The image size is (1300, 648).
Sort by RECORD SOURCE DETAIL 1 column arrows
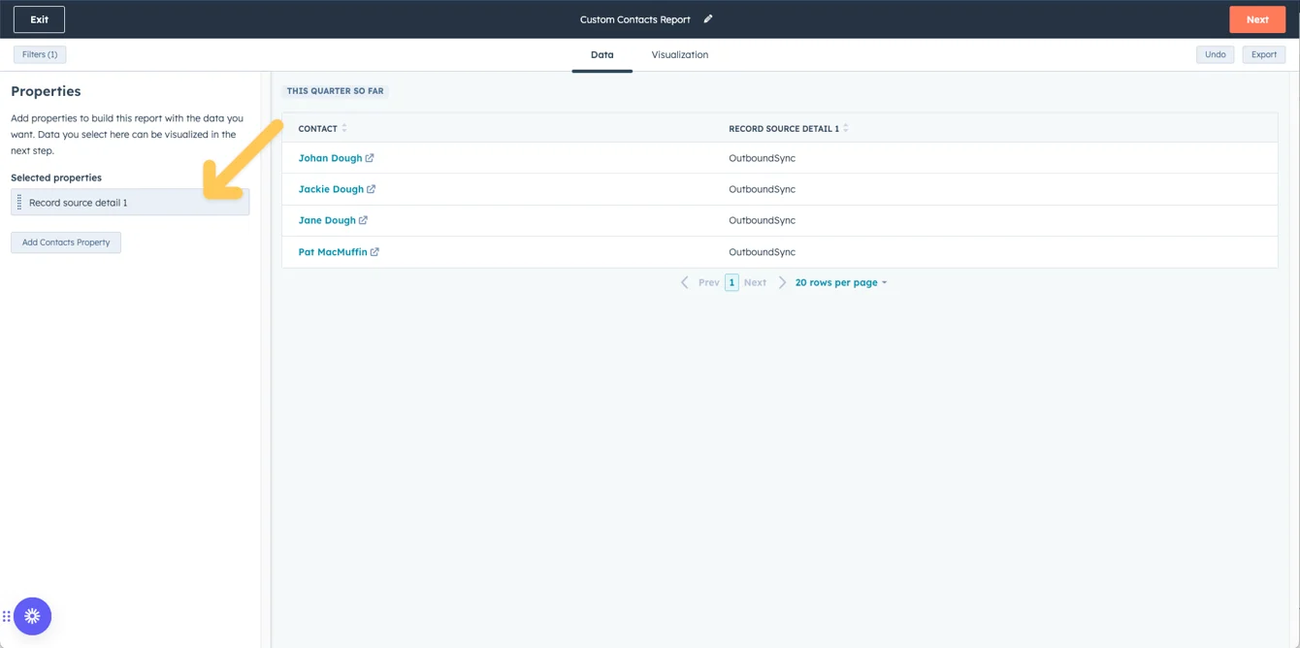click(x=845, y=127)
